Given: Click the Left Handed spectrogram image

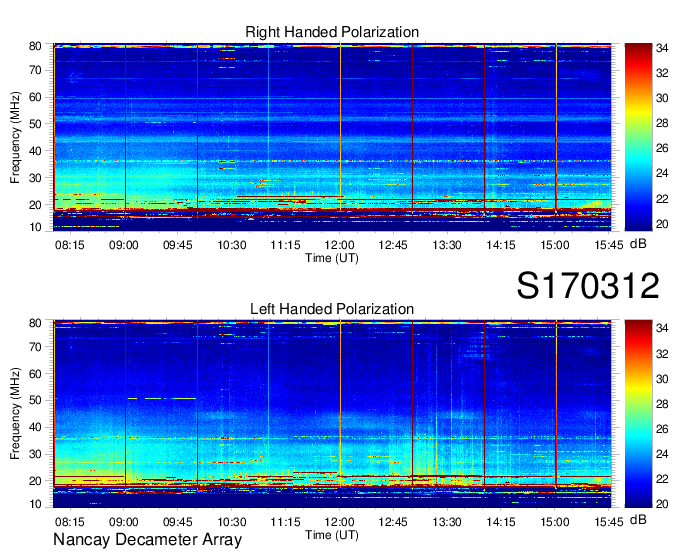Looking at the screenshot, I should (x=332, y=414).
